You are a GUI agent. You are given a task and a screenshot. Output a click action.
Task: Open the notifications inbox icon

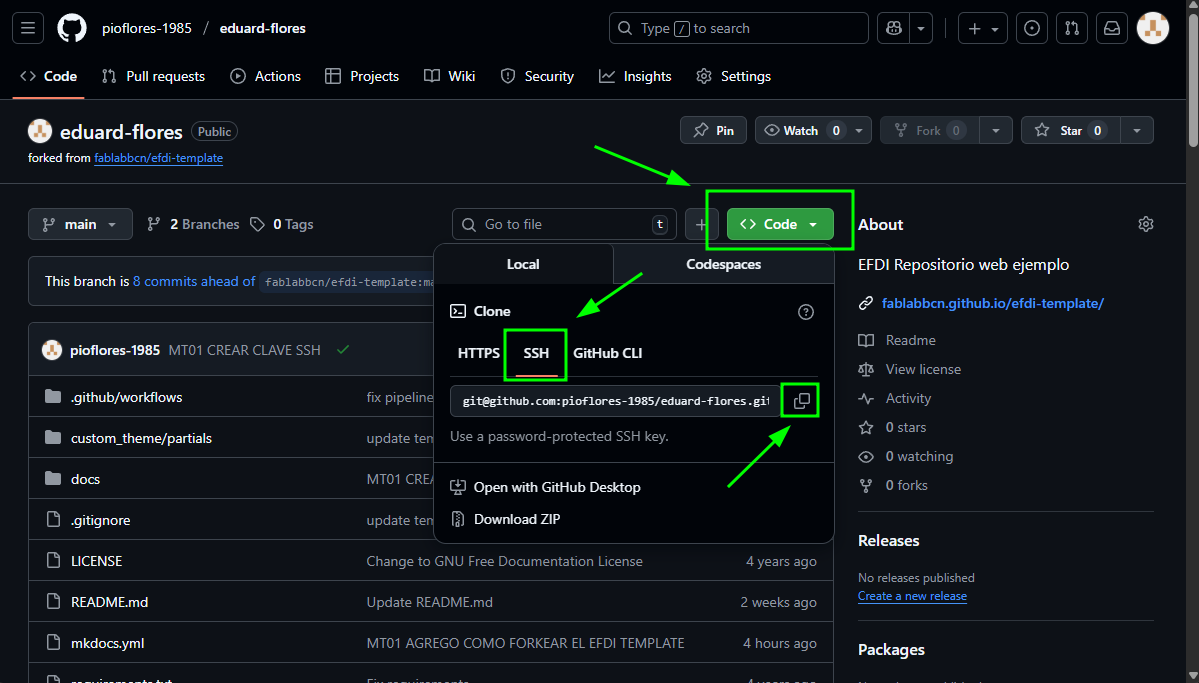click(x=1111, y=28)
